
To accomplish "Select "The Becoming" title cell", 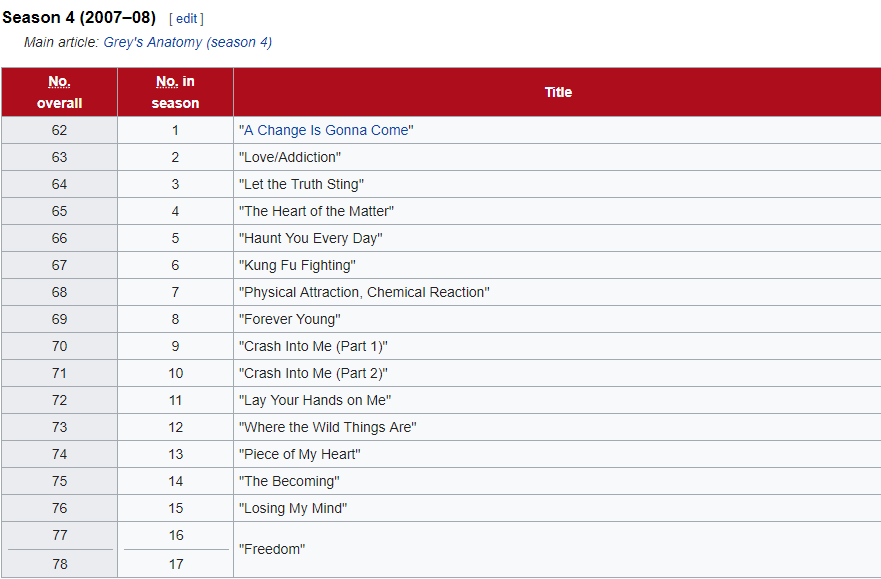I will click(x=557, y=481).
